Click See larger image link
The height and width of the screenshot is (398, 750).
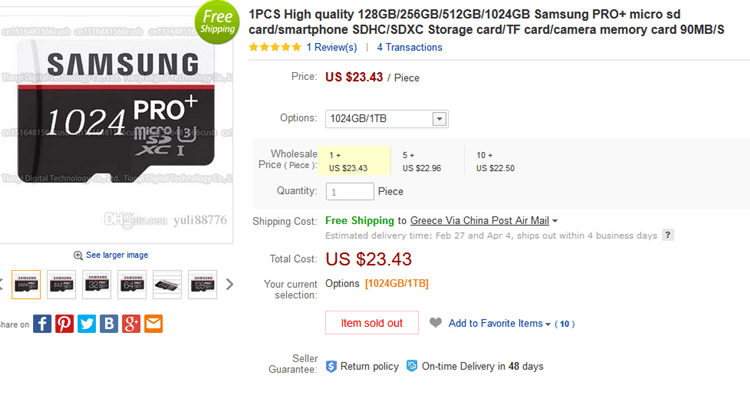click(x=117, y=255)
